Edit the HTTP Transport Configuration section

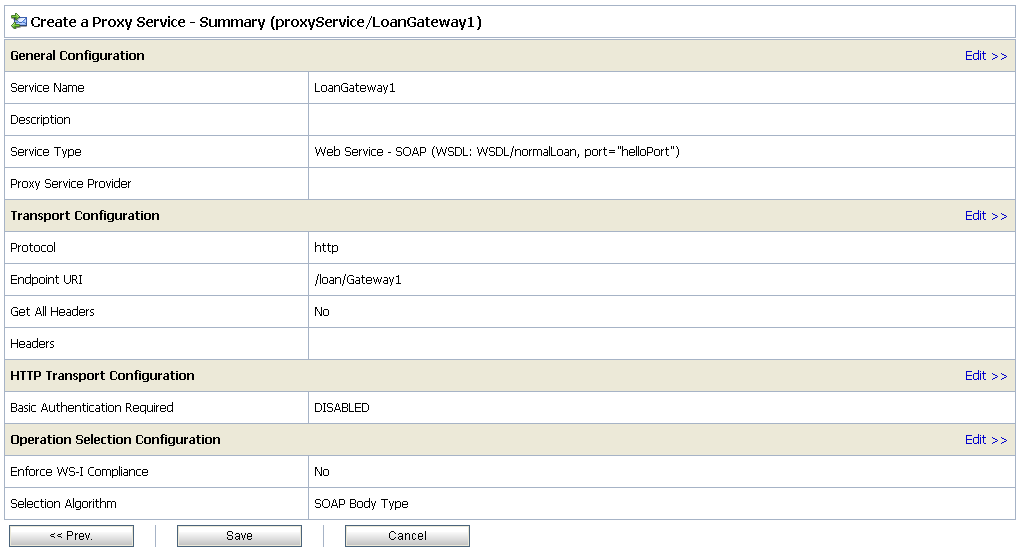click(986, 376)
